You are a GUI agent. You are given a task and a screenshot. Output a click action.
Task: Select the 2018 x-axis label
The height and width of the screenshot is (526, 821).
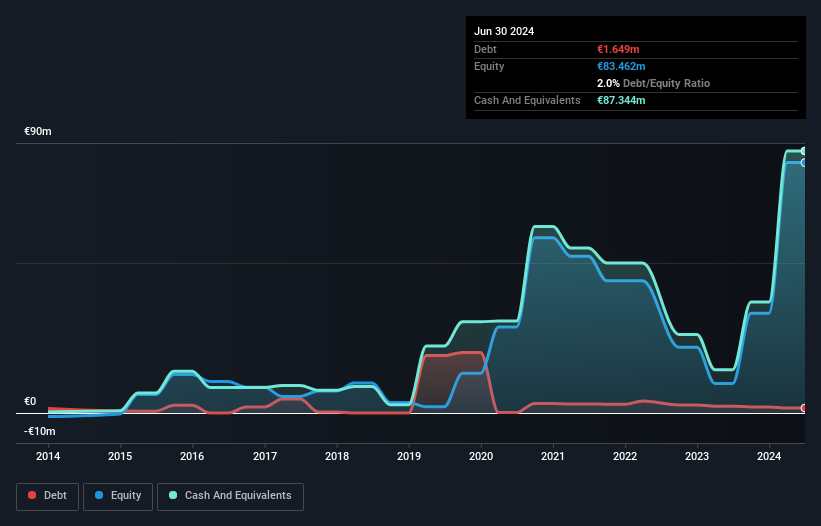pos(337,456)
